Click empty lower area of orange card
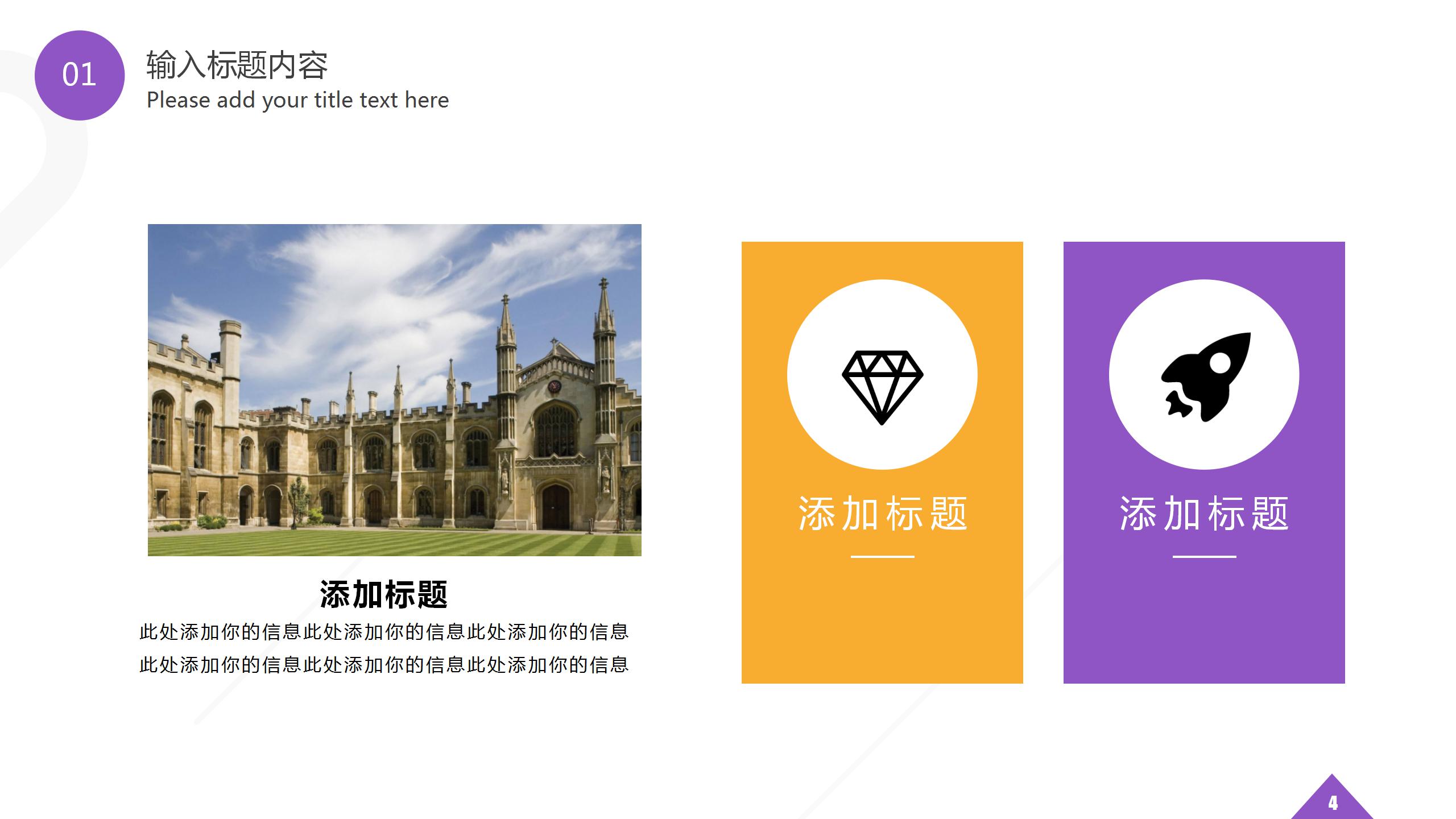The image size is (1456, 819). [x=882, y=626]
